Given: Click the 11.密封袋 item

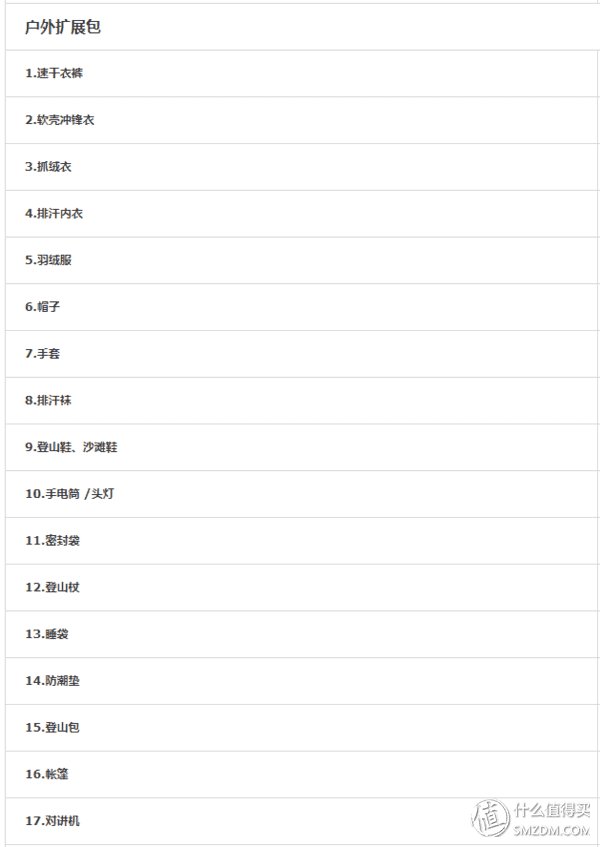Looking at the screenshot, I should click(x=302, y=541).
